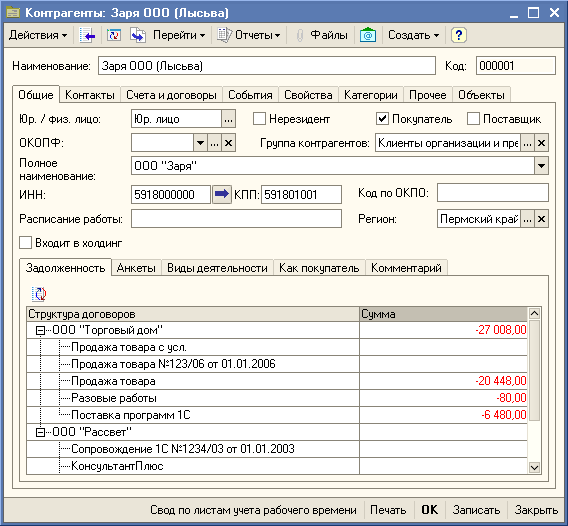568x526 pixels.
Task: Click the Код по ОКПО input field
Action: 493,192
